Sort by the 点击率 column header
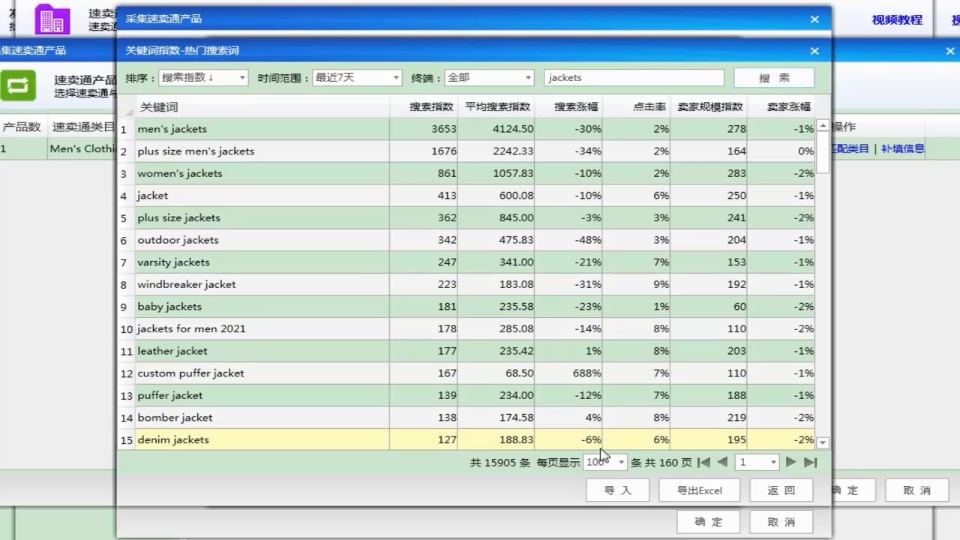 pyautogui.click(x=636, y=107)
